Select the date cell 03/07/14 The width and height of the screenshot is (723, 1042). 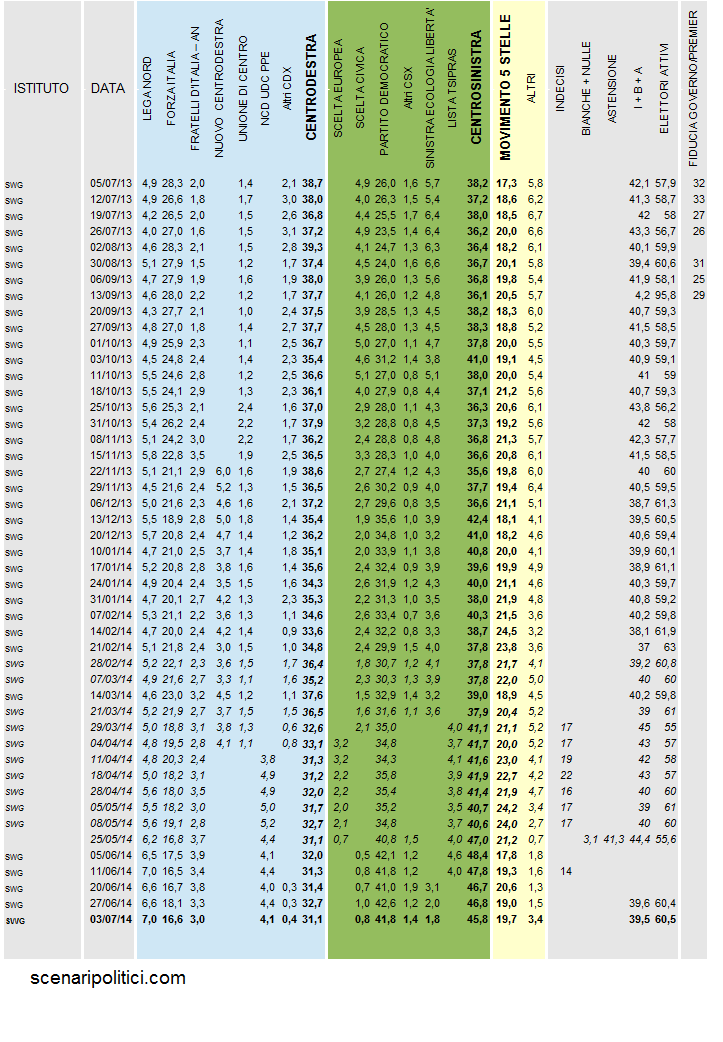pyautogui.click(x=111, y=919)
